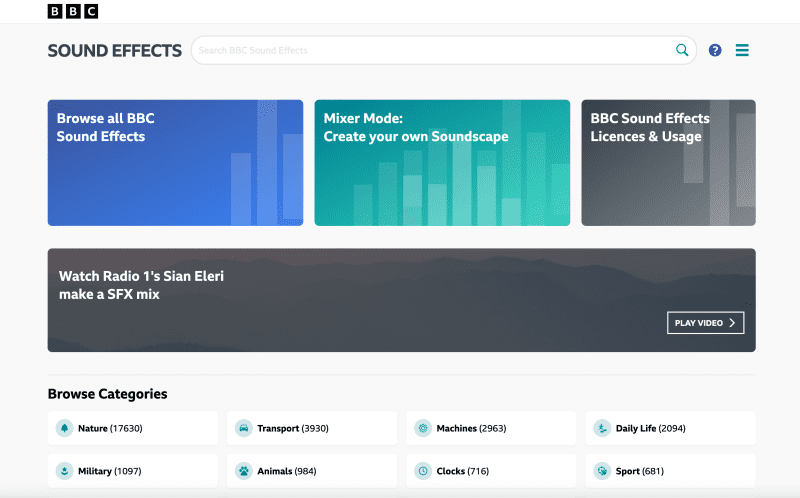Select Animals (984) category
Image resolution: width=800 pixels, height=498 pixels.
(x=312, y=471)
